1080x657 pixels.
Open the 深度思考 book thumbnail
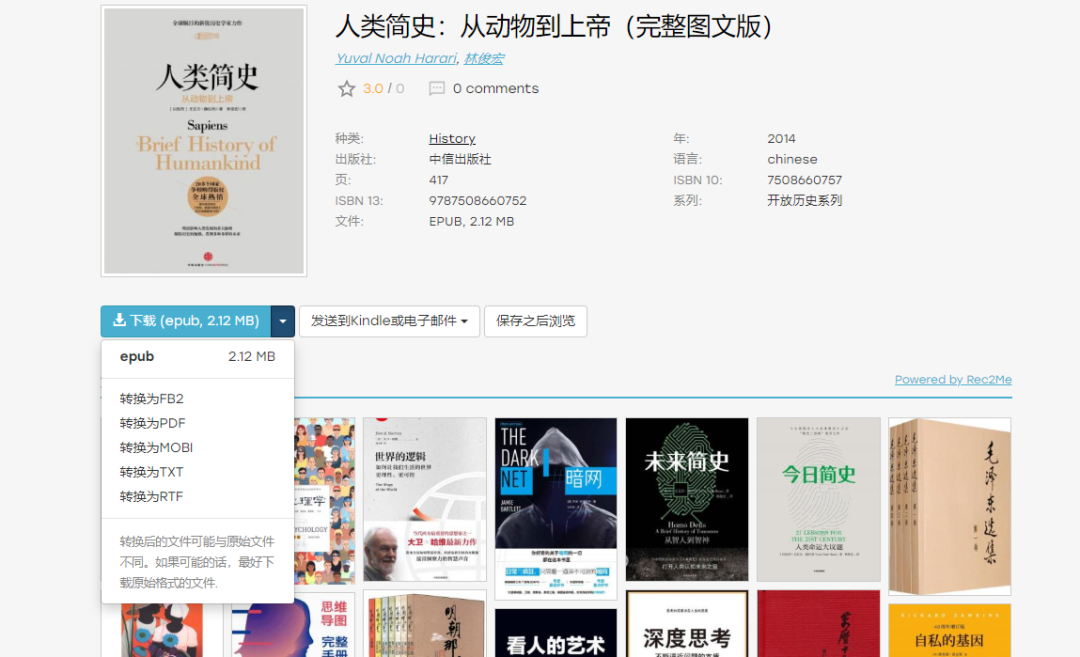click(687, 623)
